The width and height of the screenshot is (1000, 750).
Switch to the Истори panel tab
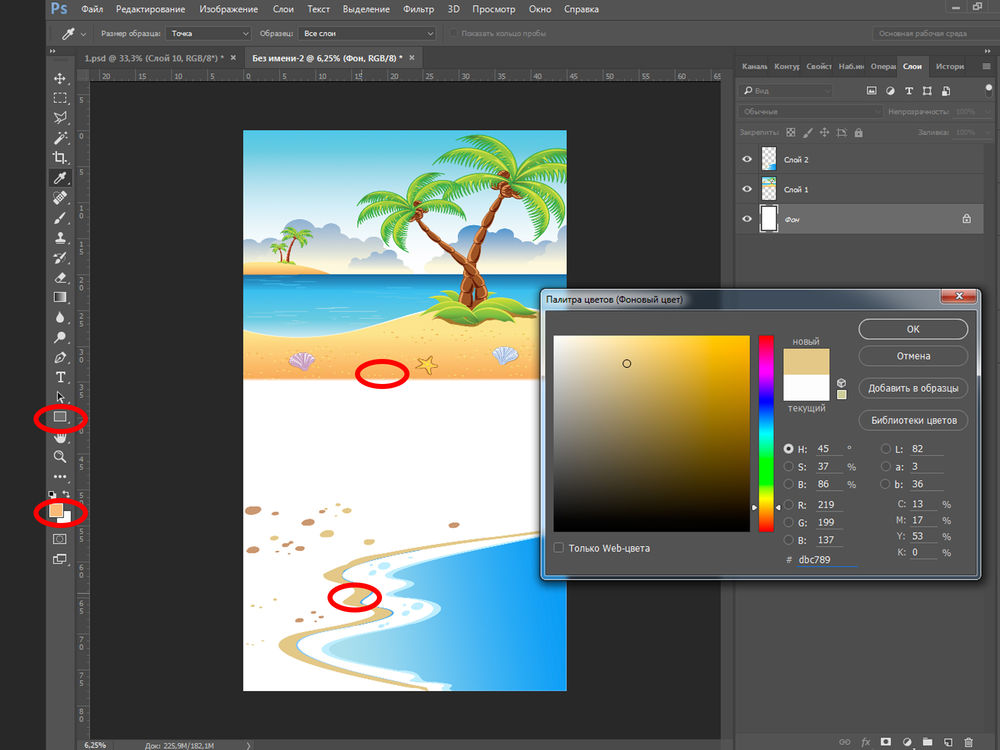tap(950, 67)
